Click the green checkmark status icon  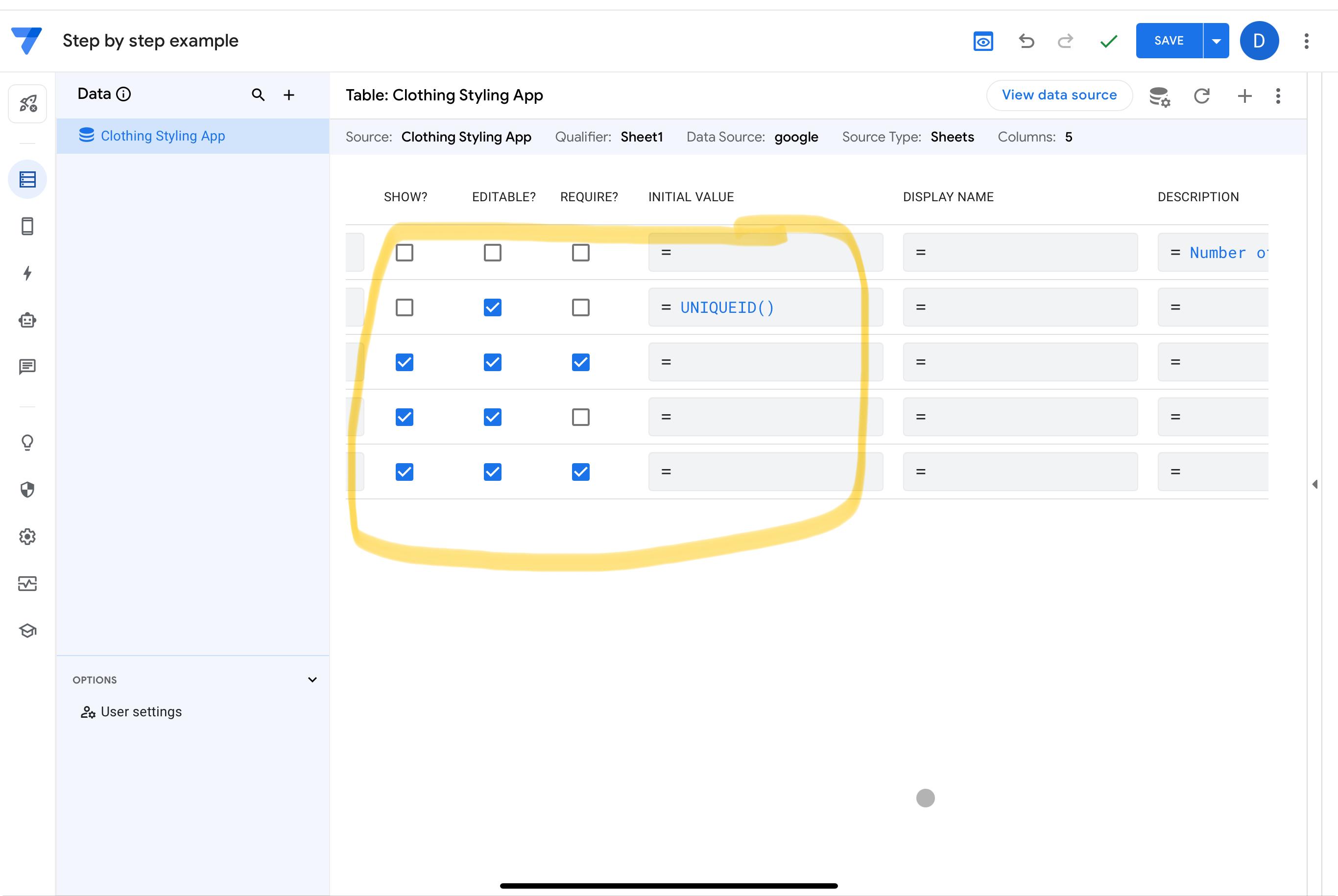pos(1108,41)
